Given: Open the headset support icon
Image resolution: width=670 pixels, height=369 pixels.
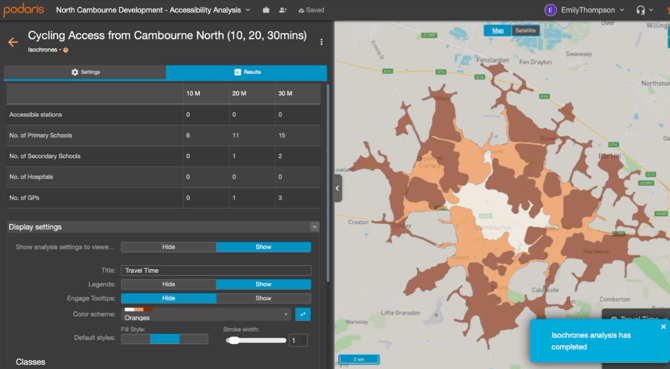Looking at the screenshot, I should point(640,10).
